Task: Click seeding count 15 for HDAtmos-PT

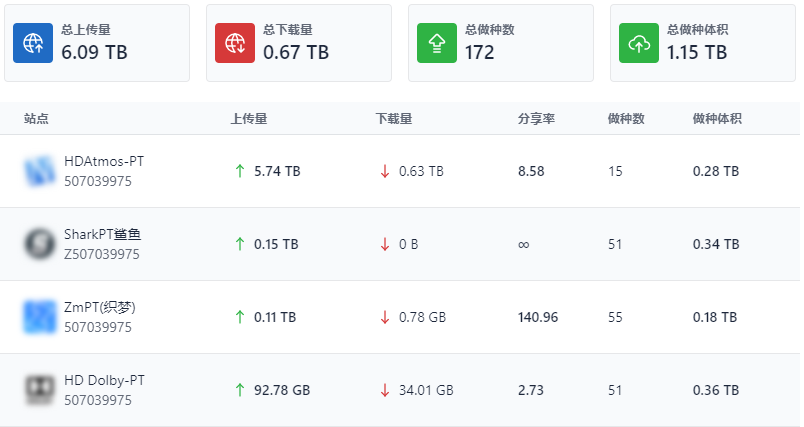Action: 615,171
